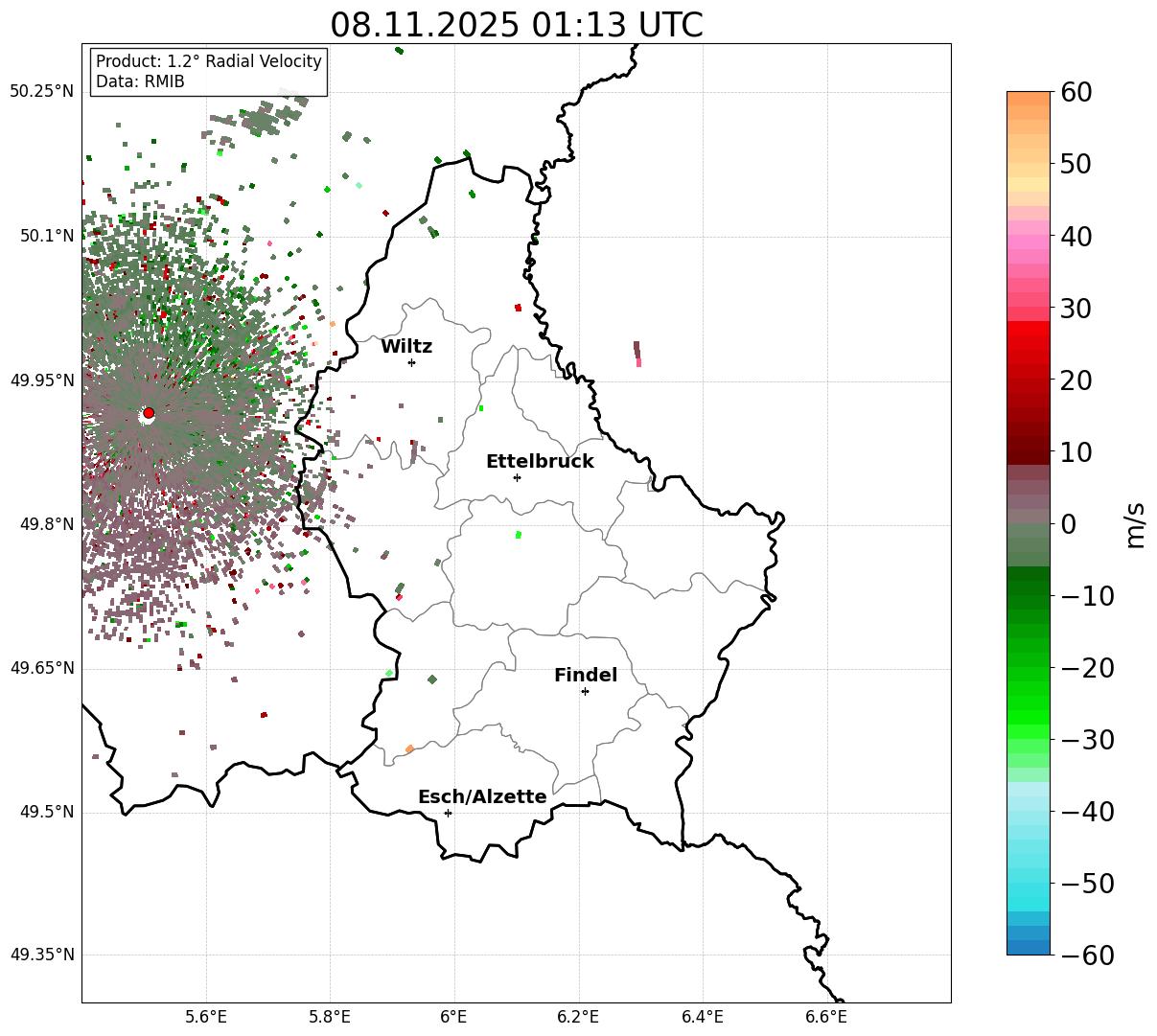This screenshot has height=1036, width=1157.
Task: Click the colorbar −40 tick label
Action: tap(1087, 812)
